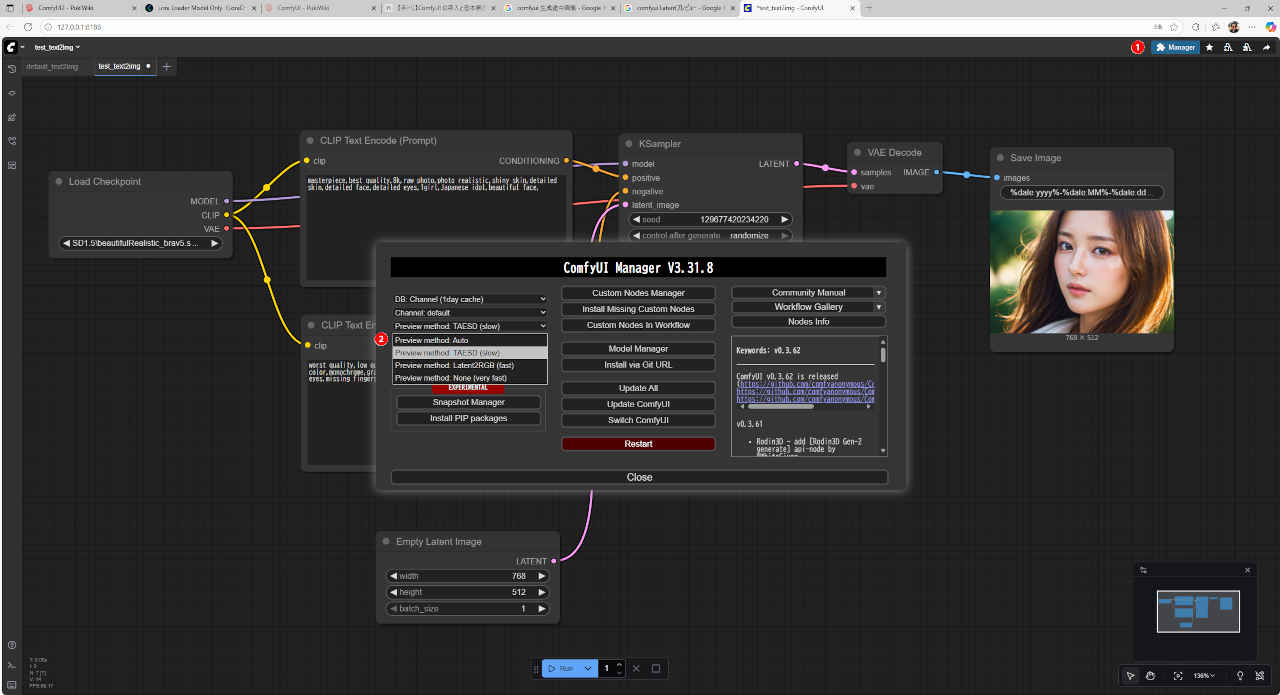Add a new workflow tab
This screenshot has height=695, width=1280.
click(x=167, y=66)
